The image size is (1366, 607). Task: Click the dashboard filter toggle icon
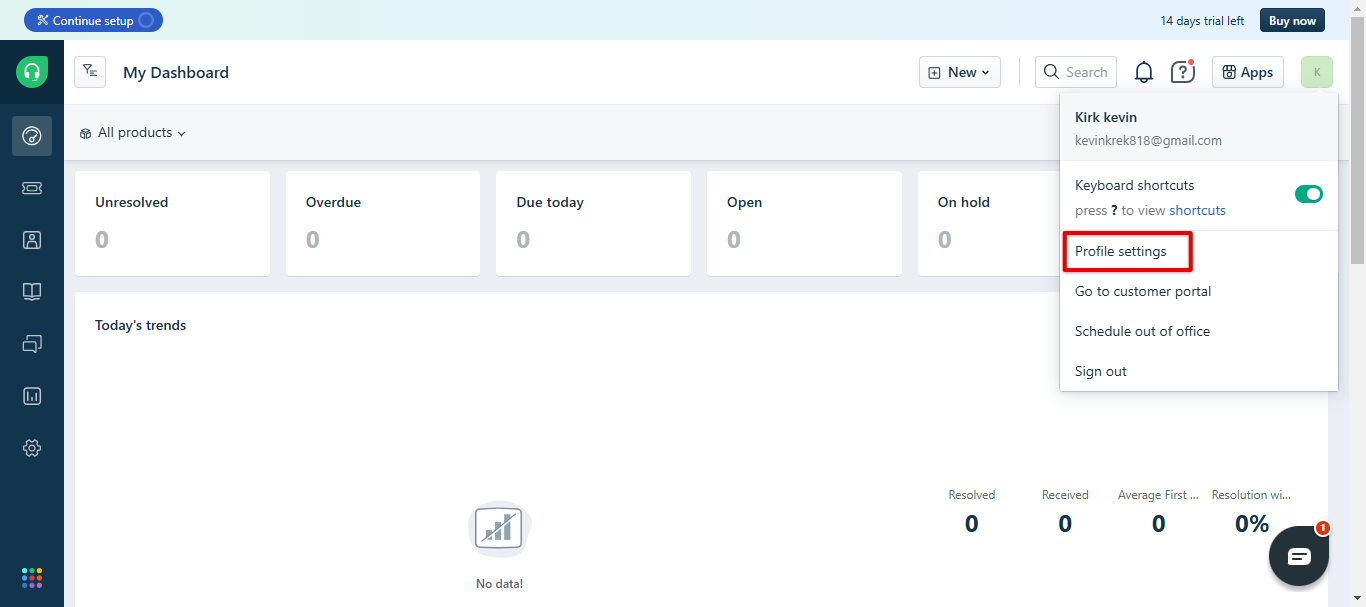(x=90, y=72)
